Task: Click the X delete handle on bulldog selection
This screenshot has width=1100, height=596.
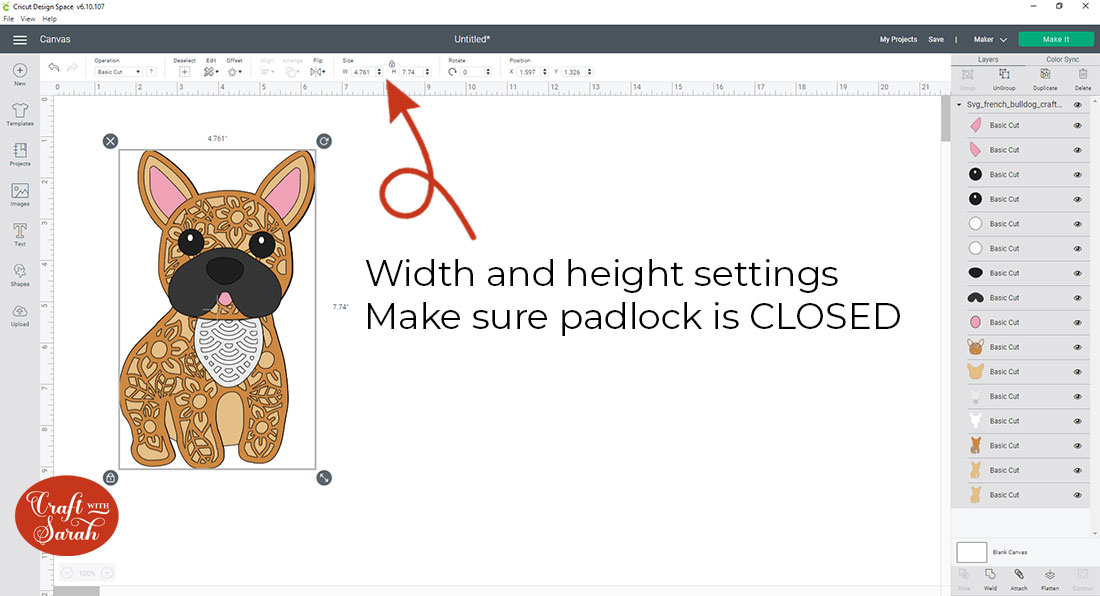Action: (x=110, y=141)
